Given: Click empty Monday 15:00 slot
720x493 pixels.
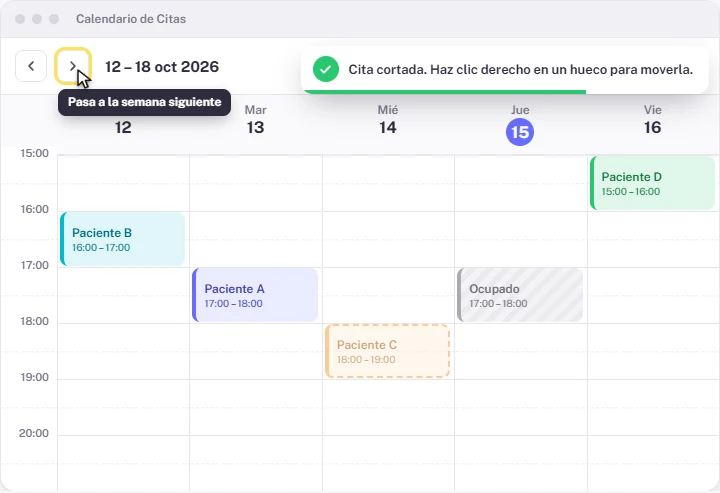Looking at the screenshot, I should 124,183.
